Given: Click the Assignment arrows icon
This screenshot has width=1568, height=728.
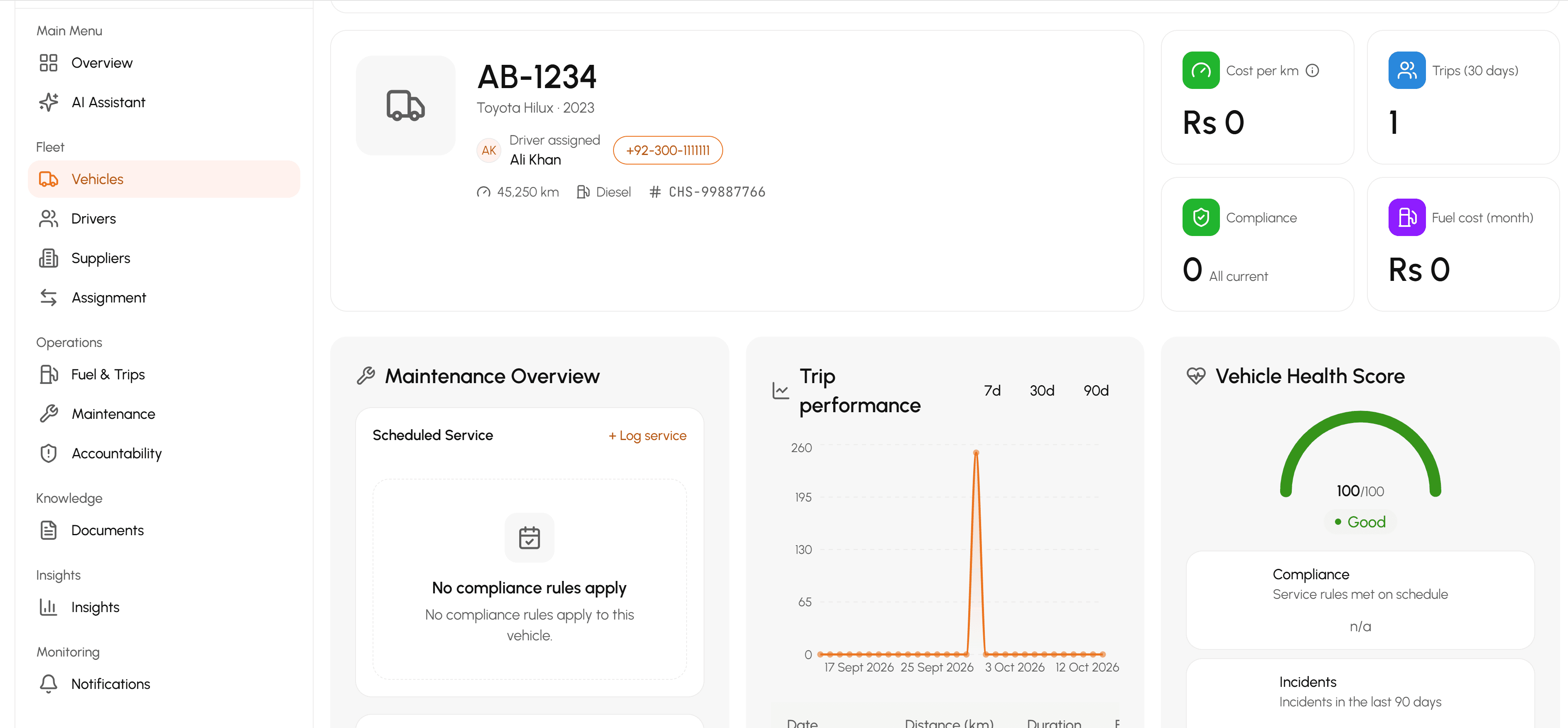Looking at the screenshot, I should 49,298.
